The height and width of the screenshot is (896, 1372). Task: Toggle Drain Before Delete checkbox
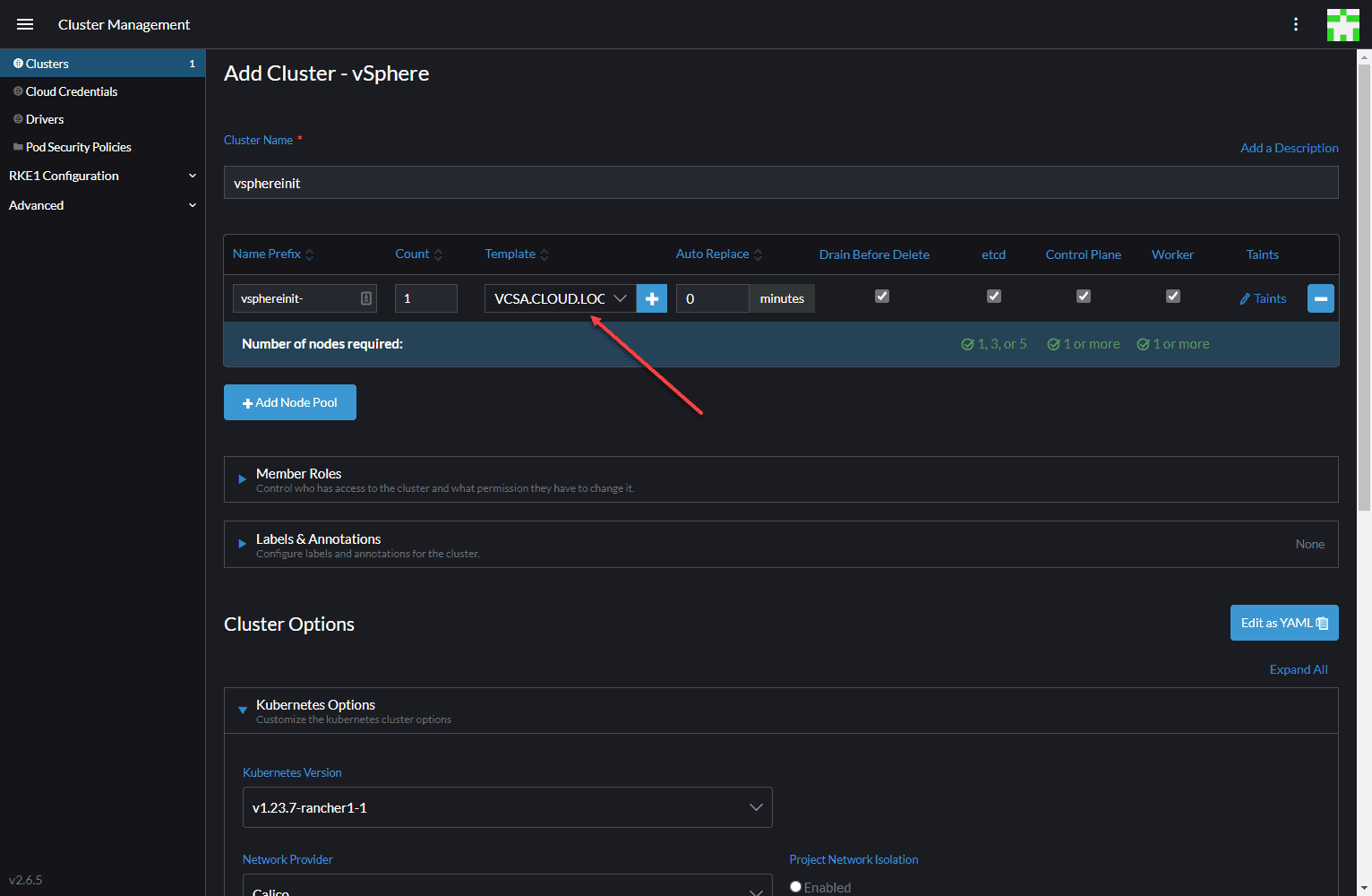pos(882,296)
